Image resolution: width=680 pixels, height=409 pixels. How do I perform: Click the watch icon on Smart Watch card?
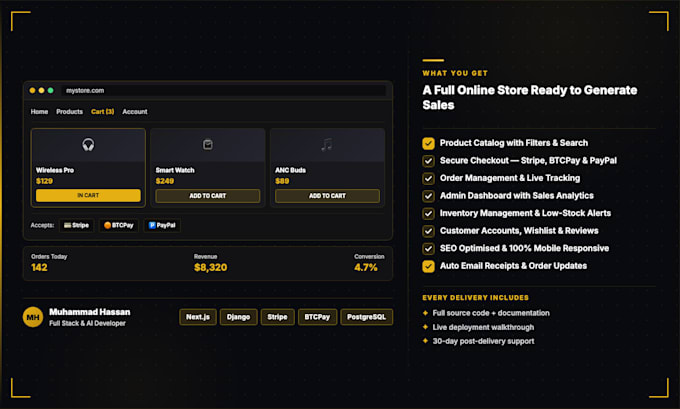(208, 144)
